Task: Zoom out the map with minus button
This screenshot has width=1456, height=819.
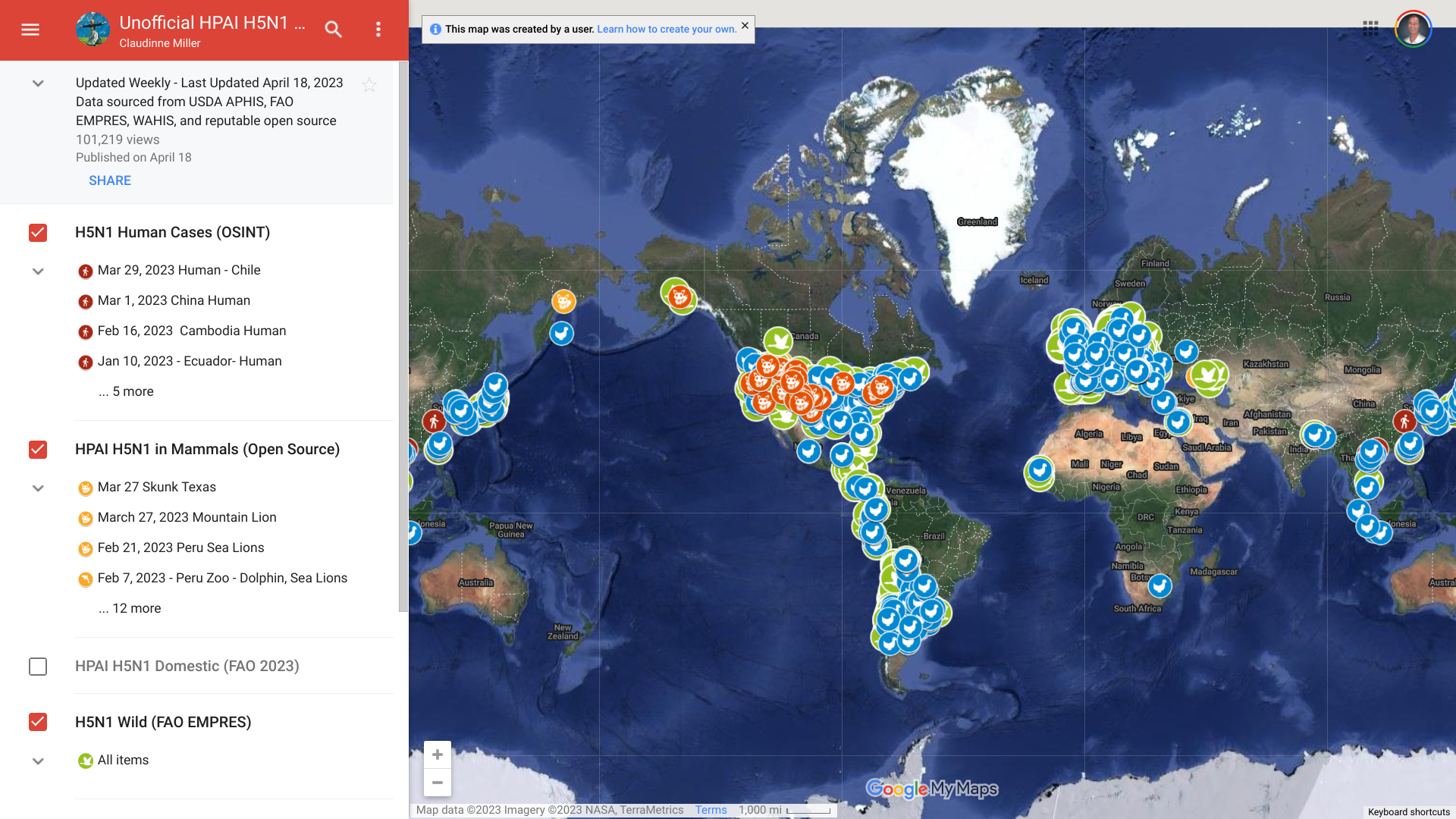Action: tap(438, 783)
